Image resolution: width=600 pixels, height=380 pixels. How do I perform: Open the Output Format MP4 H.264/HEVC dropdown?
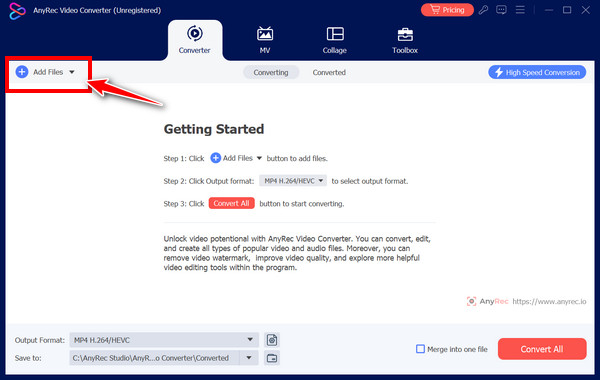coord(164,340)
